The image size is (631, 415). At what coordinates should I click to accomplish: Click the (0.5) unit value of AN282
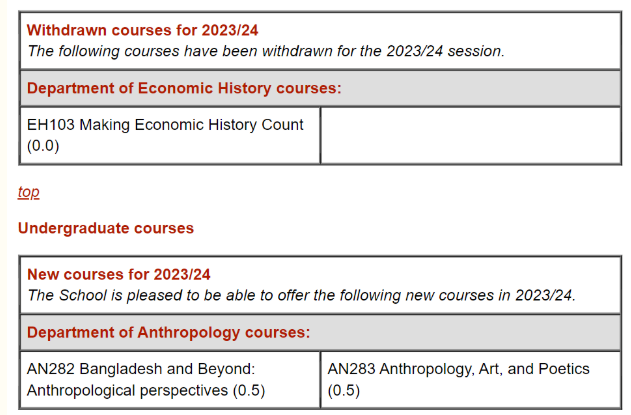coord(249,390)
